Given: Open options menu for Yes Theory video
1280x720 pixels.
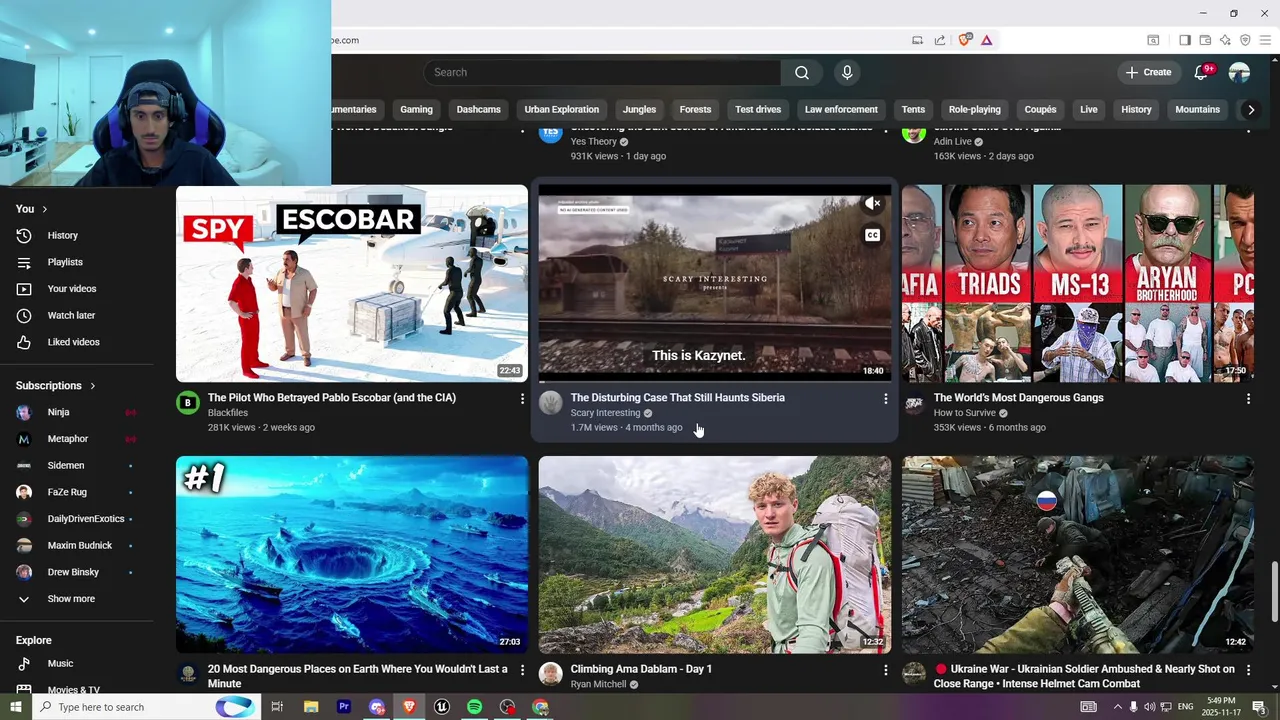Looking at the screenshot, I should (x=885, y=129).
